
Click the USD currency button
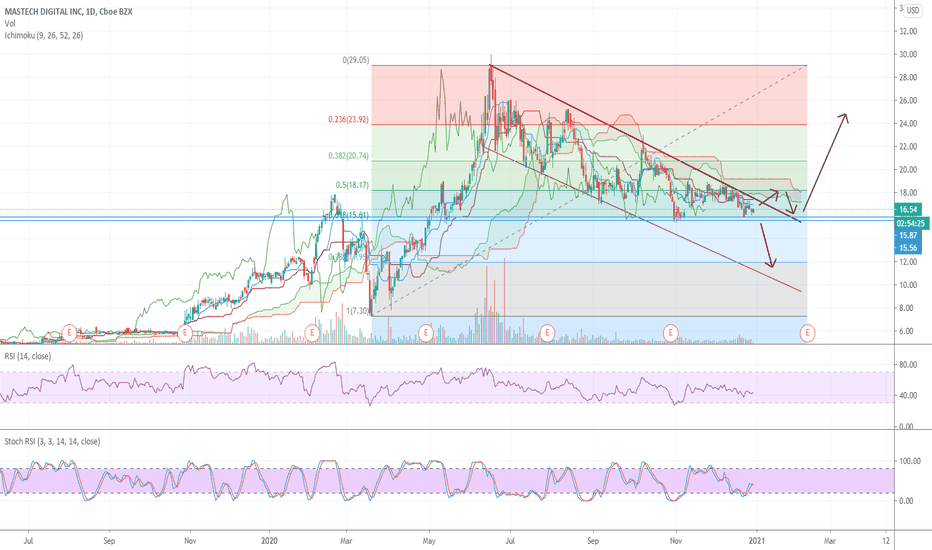[x=912, y=10]
